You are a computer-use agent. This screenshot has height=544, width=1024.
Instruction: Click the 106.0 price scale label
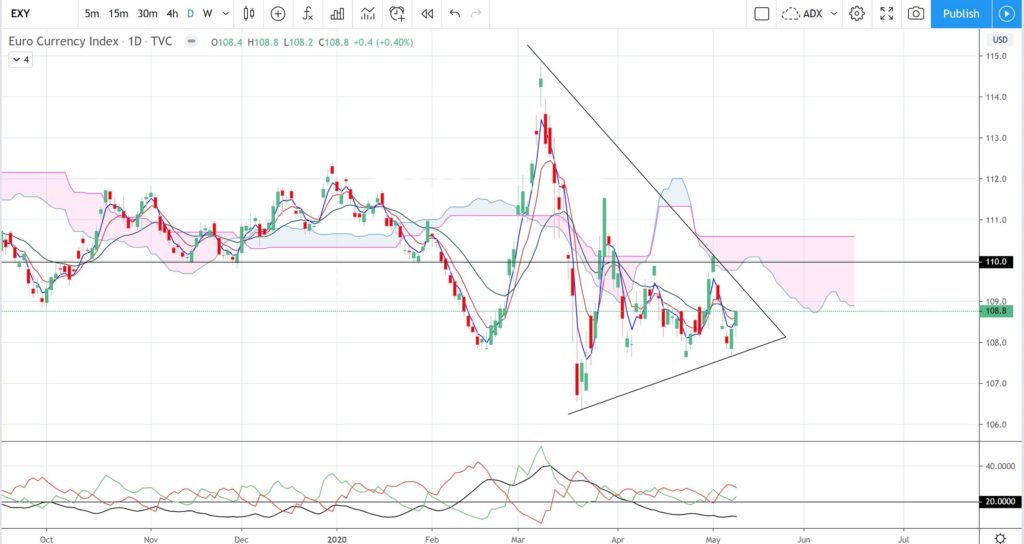click(996, 424)
